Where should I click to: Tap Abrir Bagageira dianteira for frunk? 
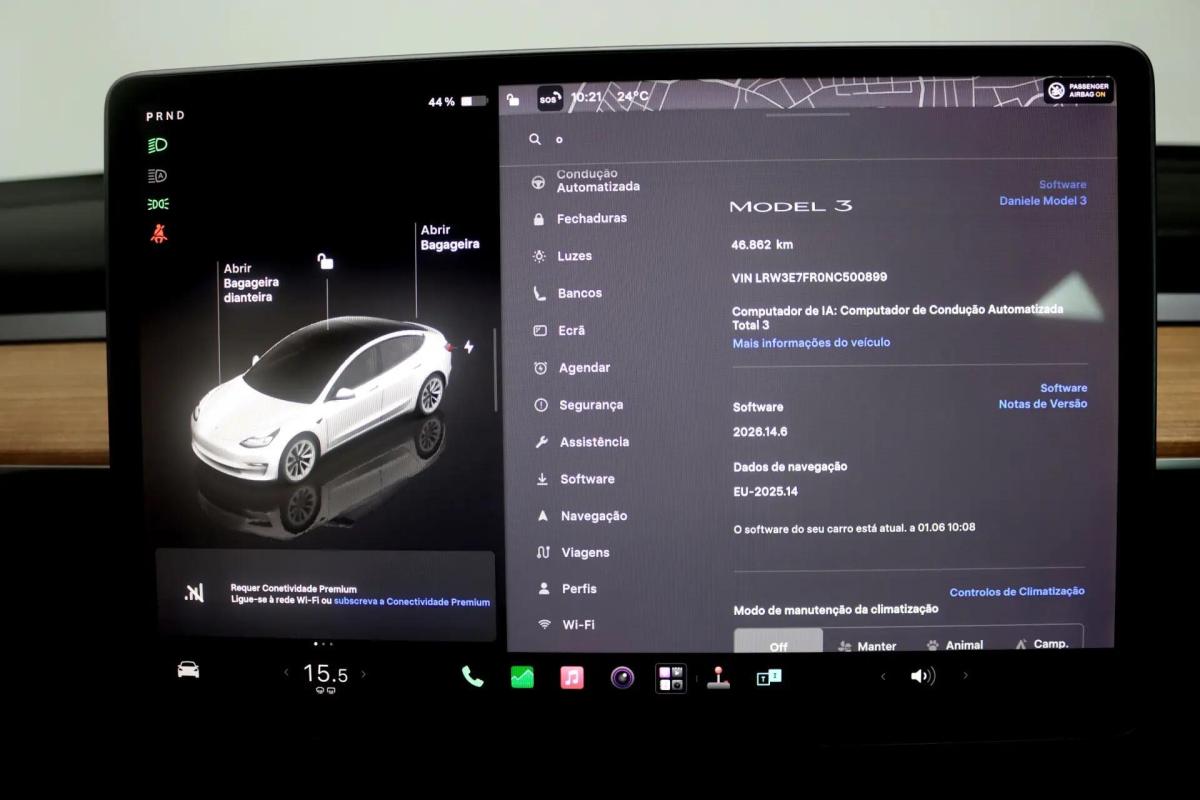pyautogui.click(x=251, y=283)
